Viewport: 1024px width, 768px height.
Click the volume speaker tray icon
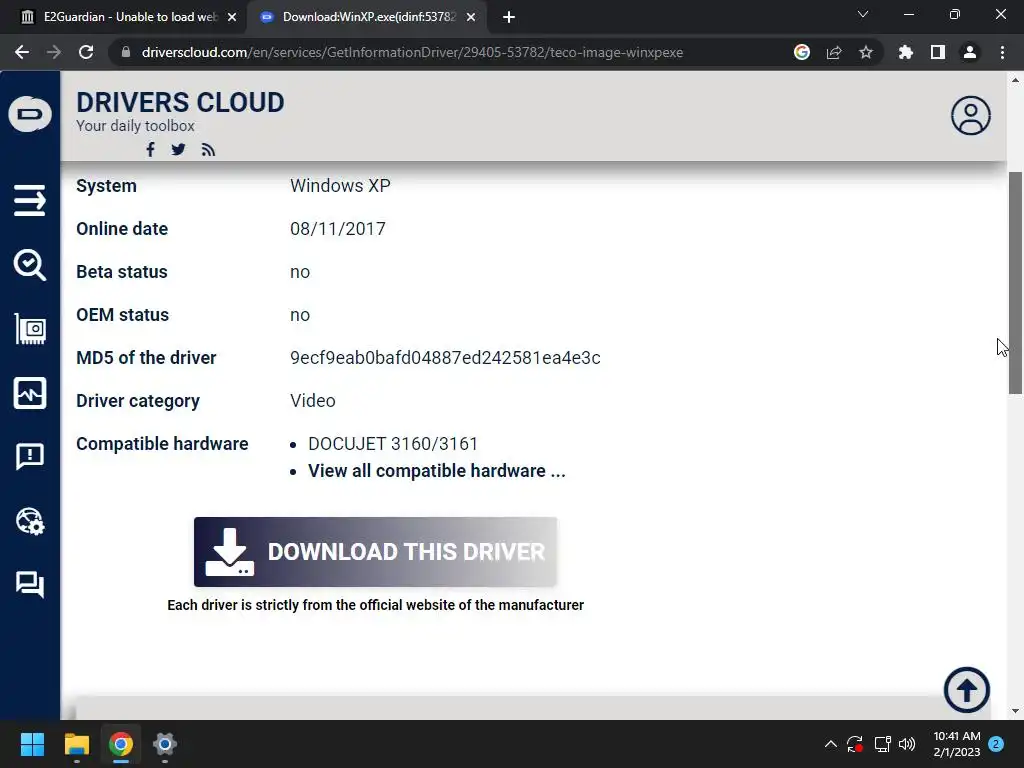pos(907,744)
